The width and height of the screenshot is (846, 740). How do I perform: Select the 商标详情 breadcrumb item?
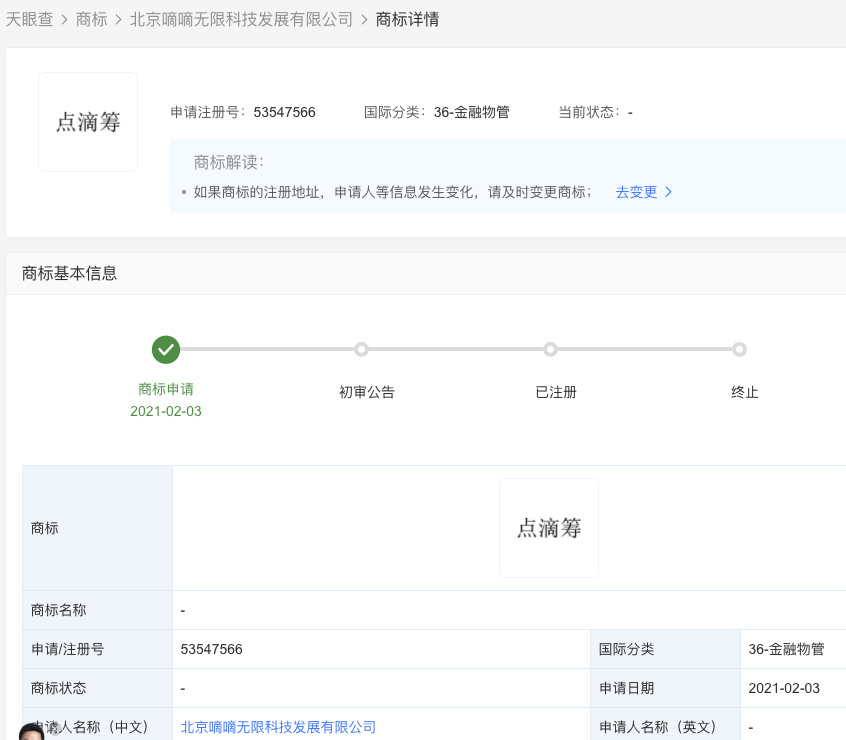(407, 20)
